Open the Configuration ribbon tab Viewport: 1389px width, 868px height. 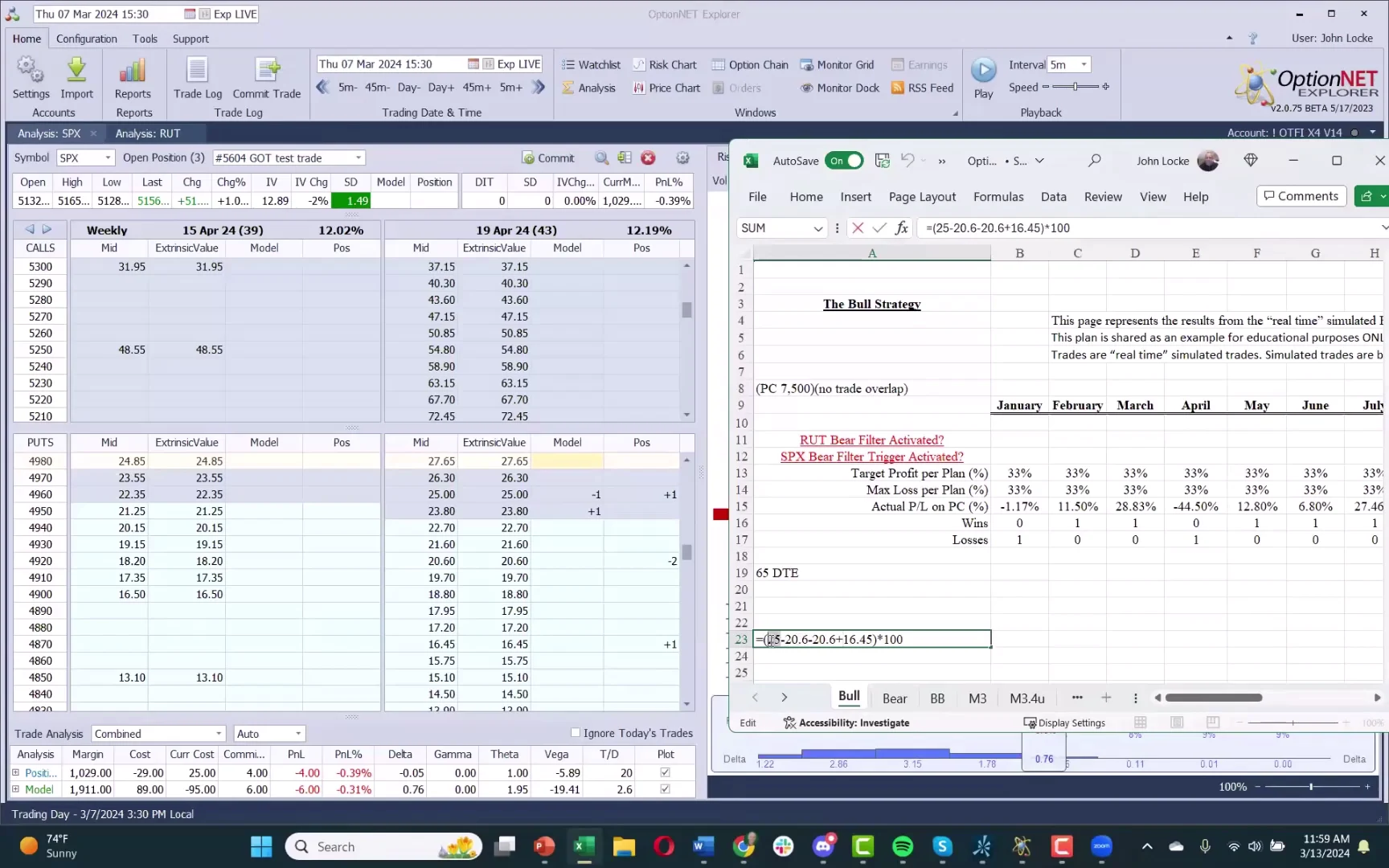[x=87, y=39]
